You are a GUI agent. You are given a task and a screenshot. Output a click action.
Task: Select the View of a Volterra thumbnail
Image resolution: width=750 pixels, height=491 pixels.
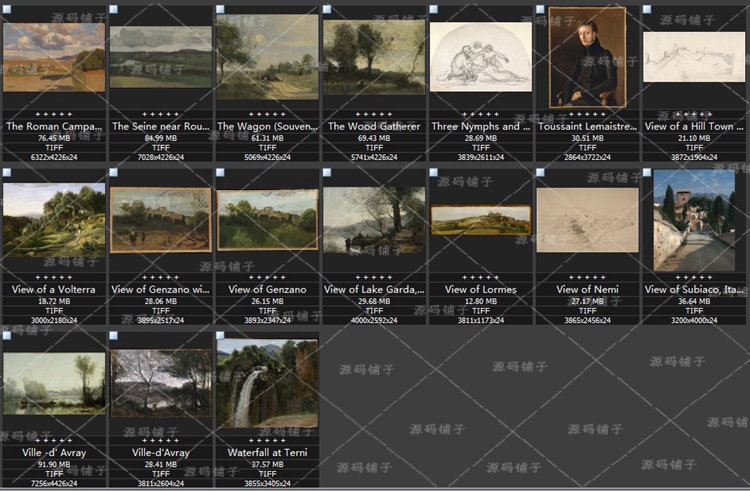click(x=54, y=220)
